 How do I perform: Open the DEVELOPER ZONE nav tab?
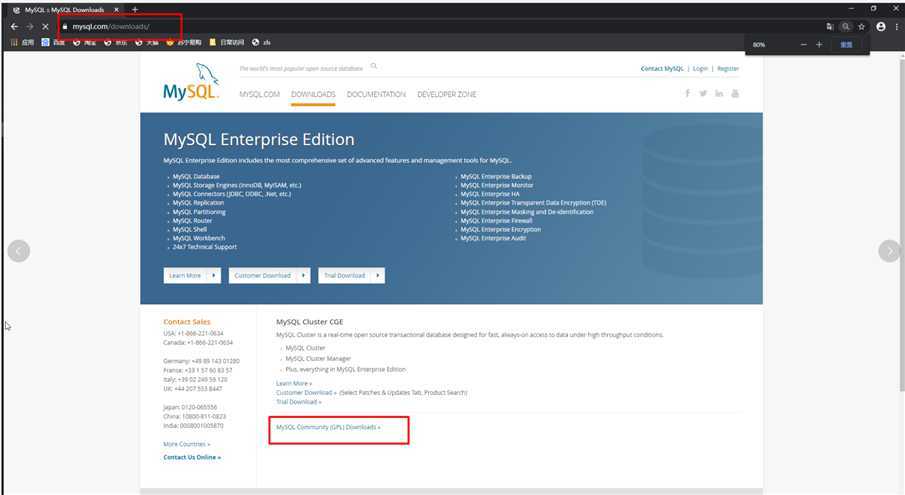447,94
